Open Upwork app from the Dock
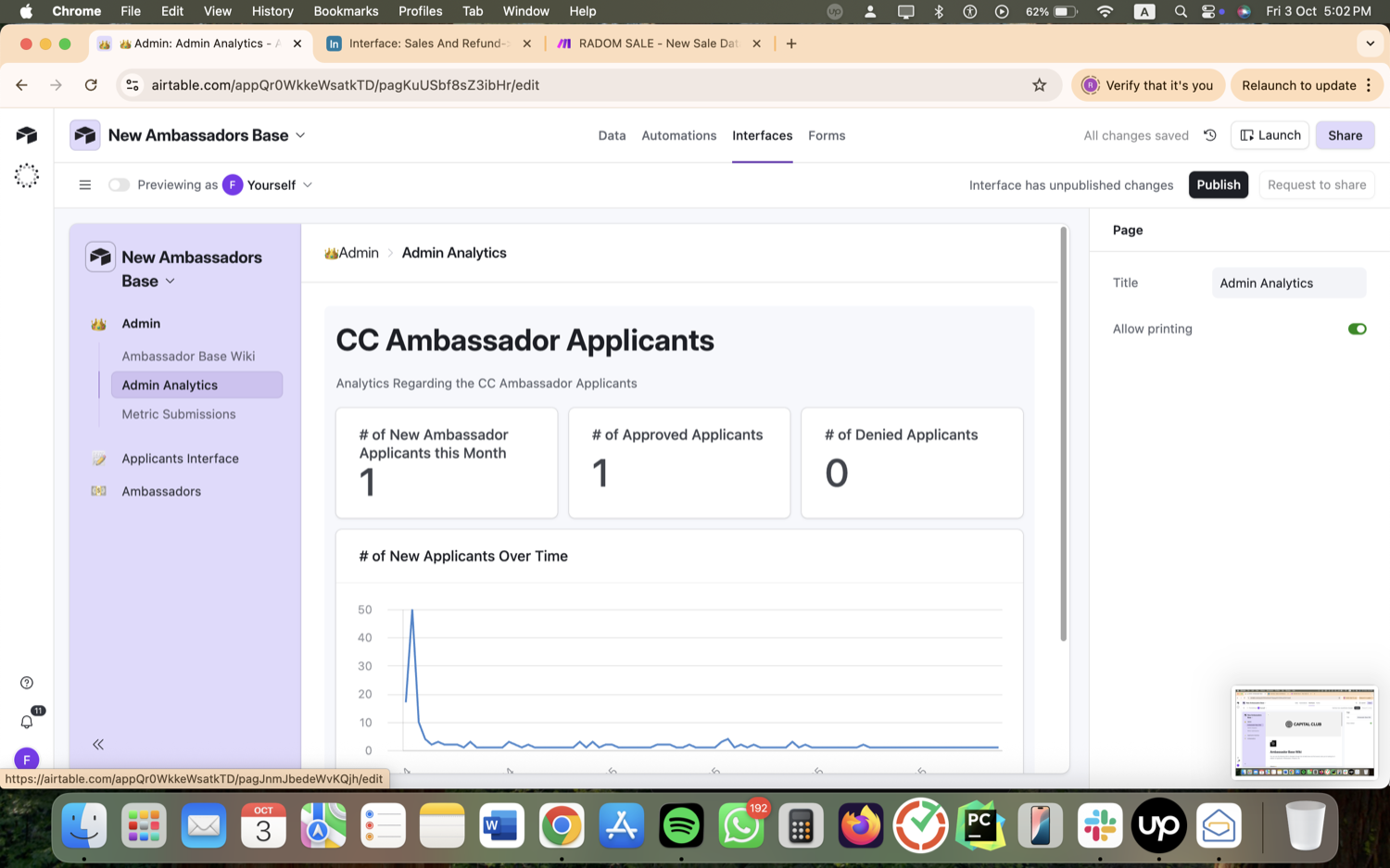The image size is (1390, 868). pyautogui.click(x=1159, y=824)
